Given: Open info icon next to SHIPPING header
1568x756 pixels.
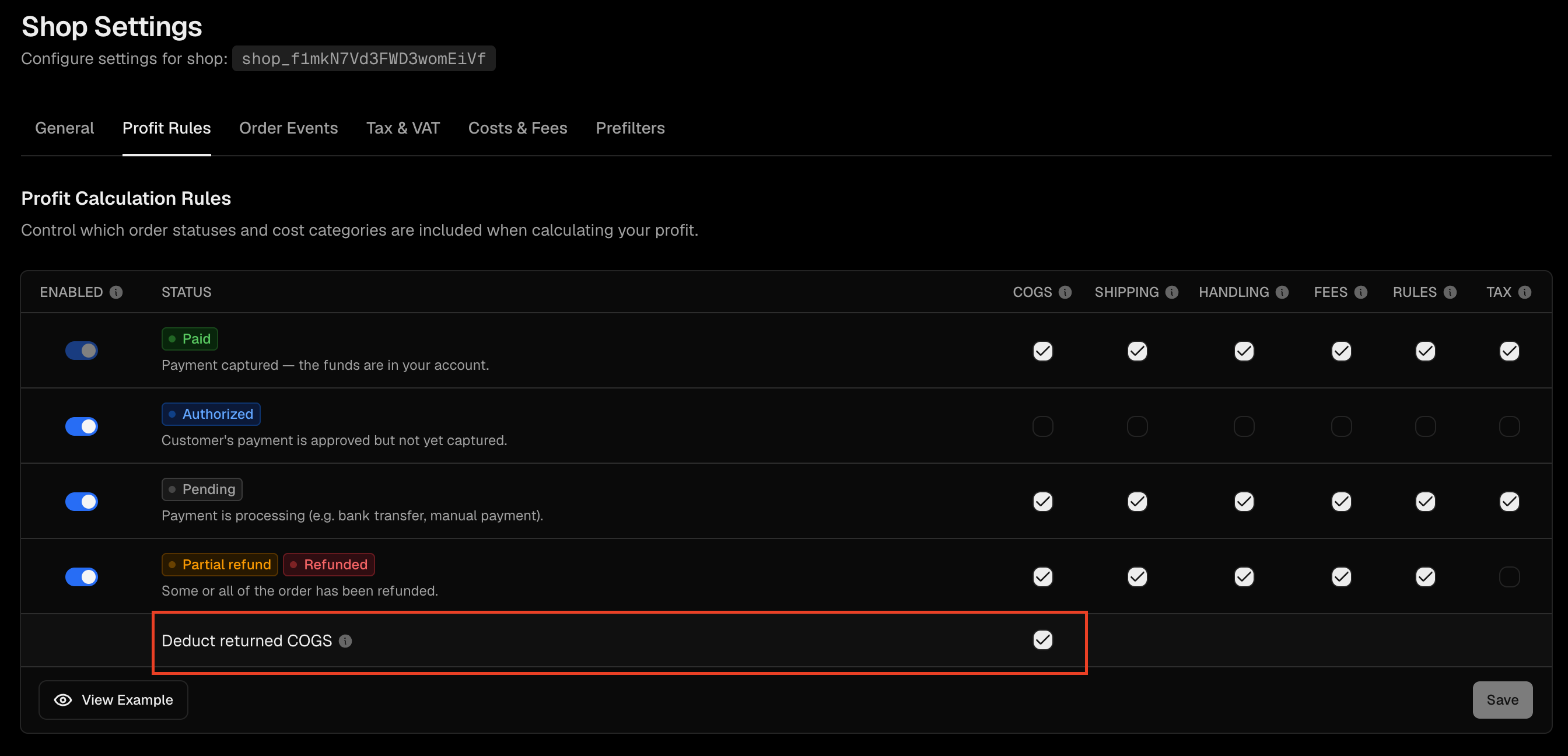Looking at the screenshot, I should [x=1172, y=292].
